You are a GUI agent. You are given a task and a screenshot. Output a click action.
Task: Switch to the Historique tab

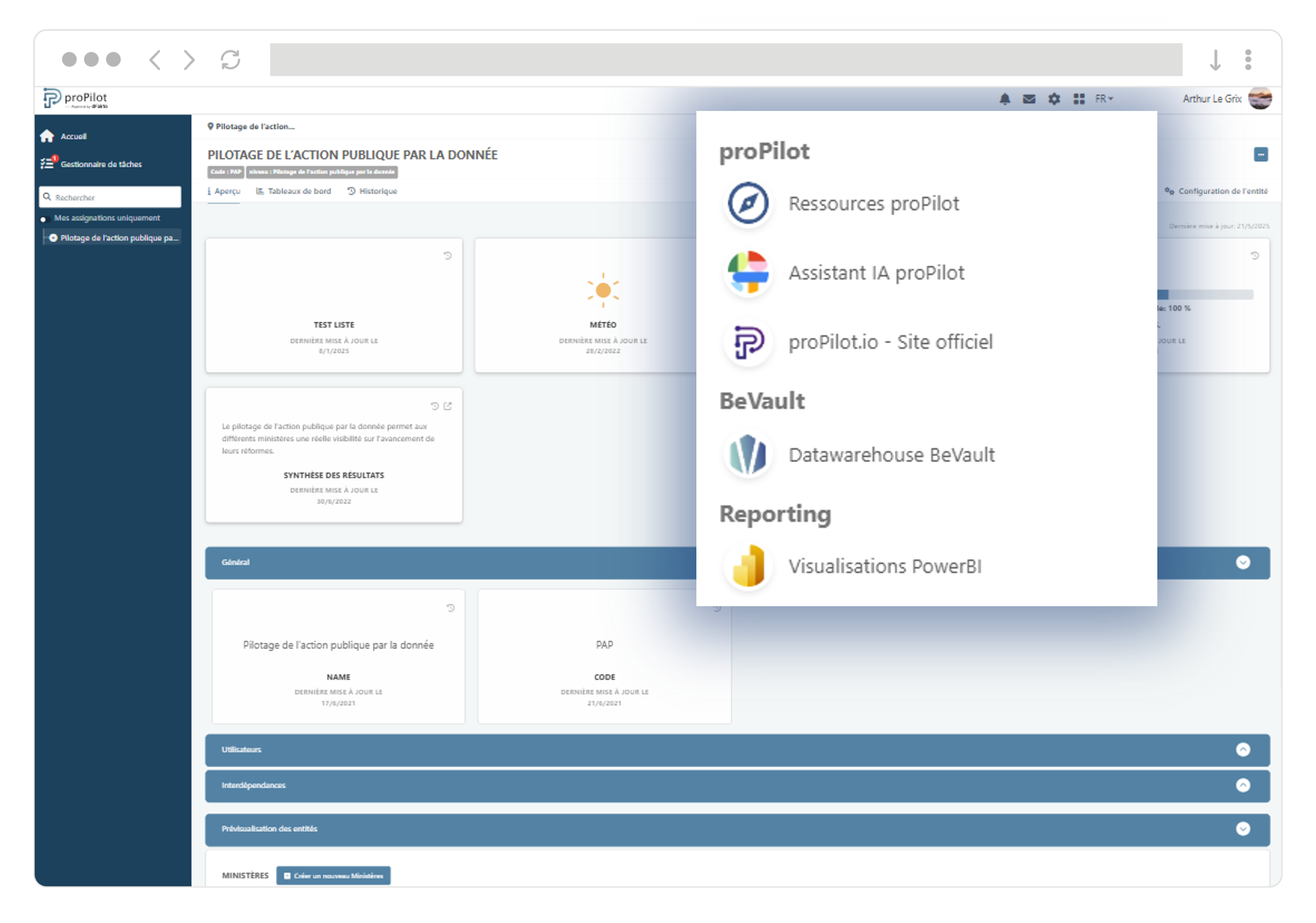(372, 191)
